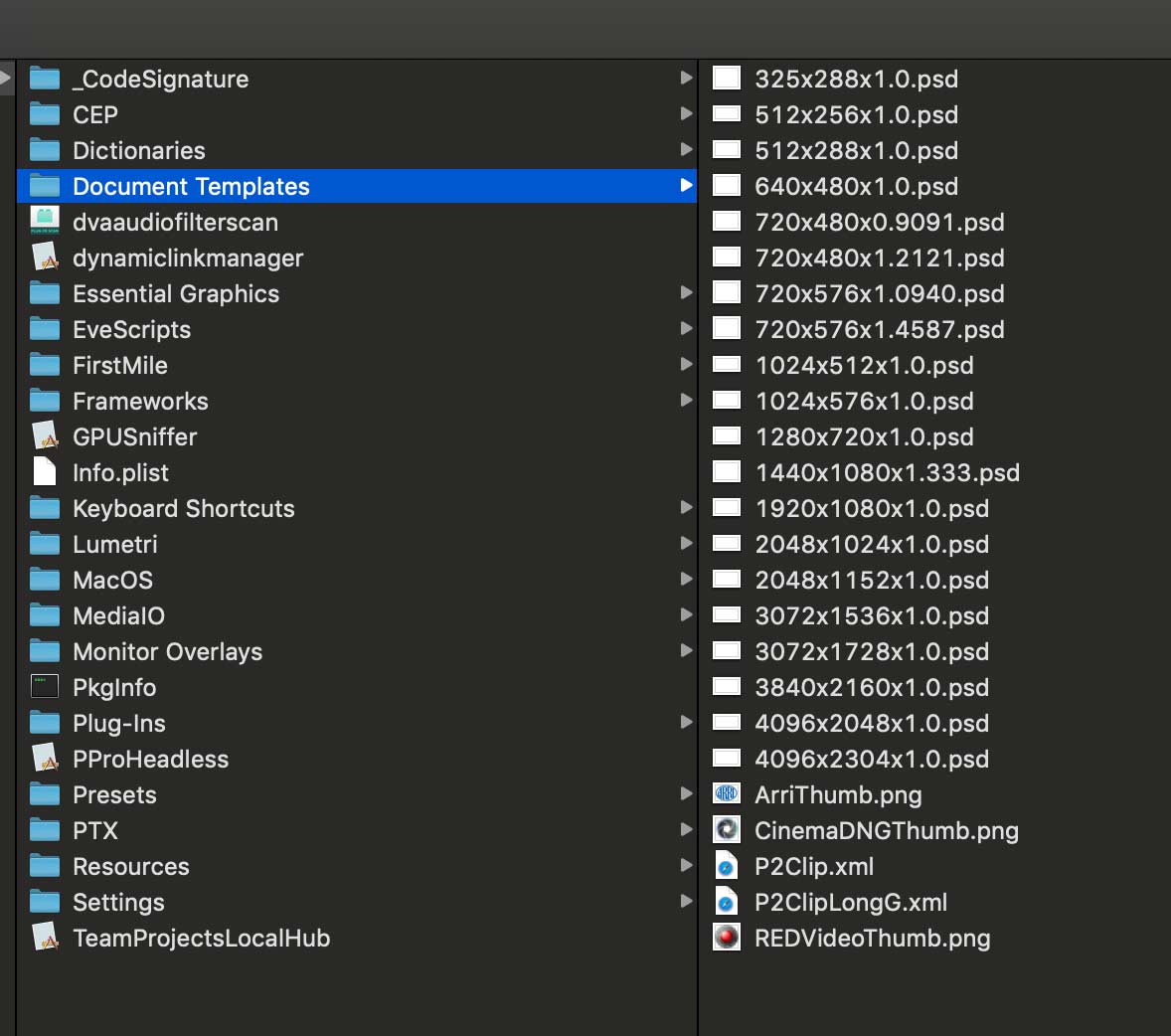The height and width of the screenshot is (1036, 1171).
Task: Click the TeamProjectsLocalHub icon
Action: (x=45, y=938)
